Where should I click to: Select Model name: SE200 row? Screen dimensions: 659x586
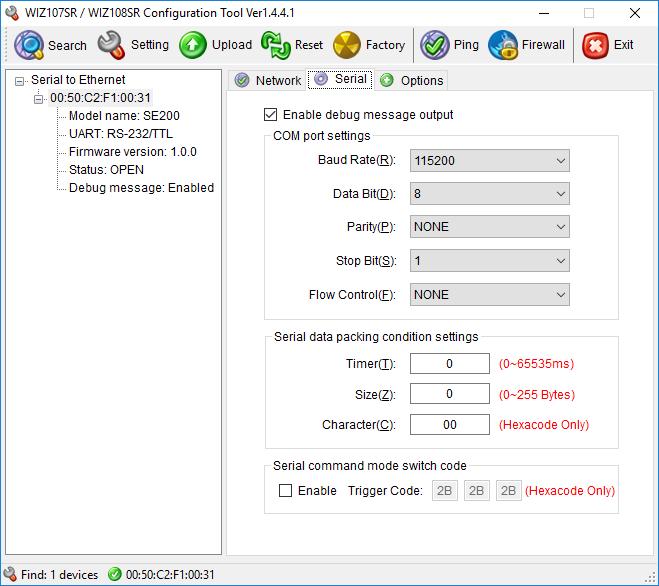pos(124,116)
